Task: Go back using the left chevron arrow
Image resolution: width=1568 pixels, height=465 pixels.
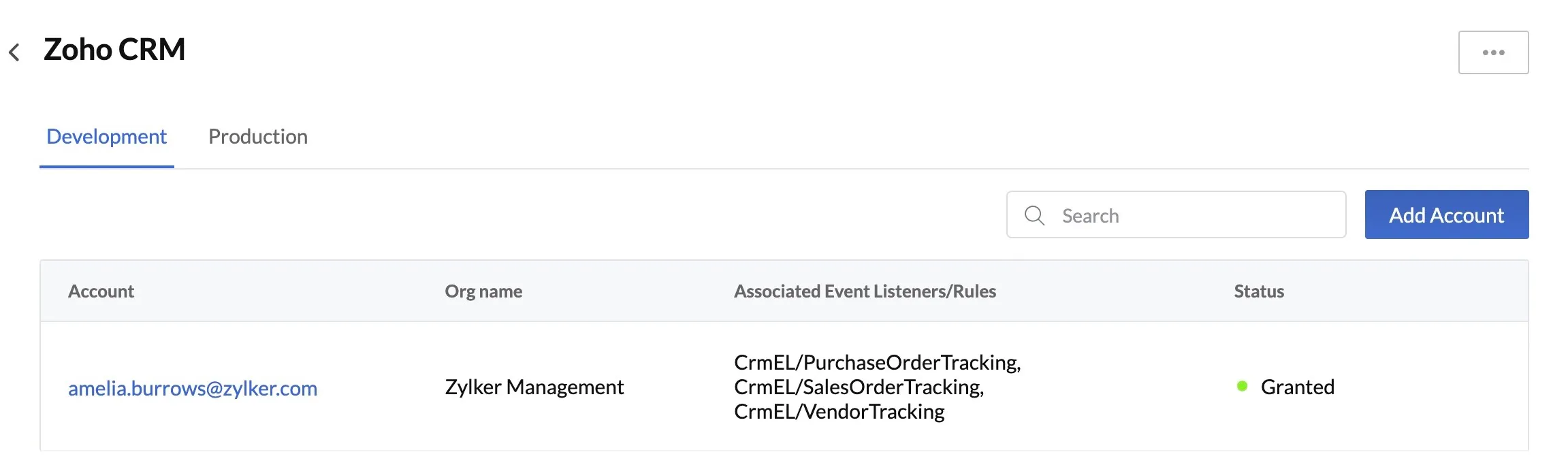Action: (14, 52)
